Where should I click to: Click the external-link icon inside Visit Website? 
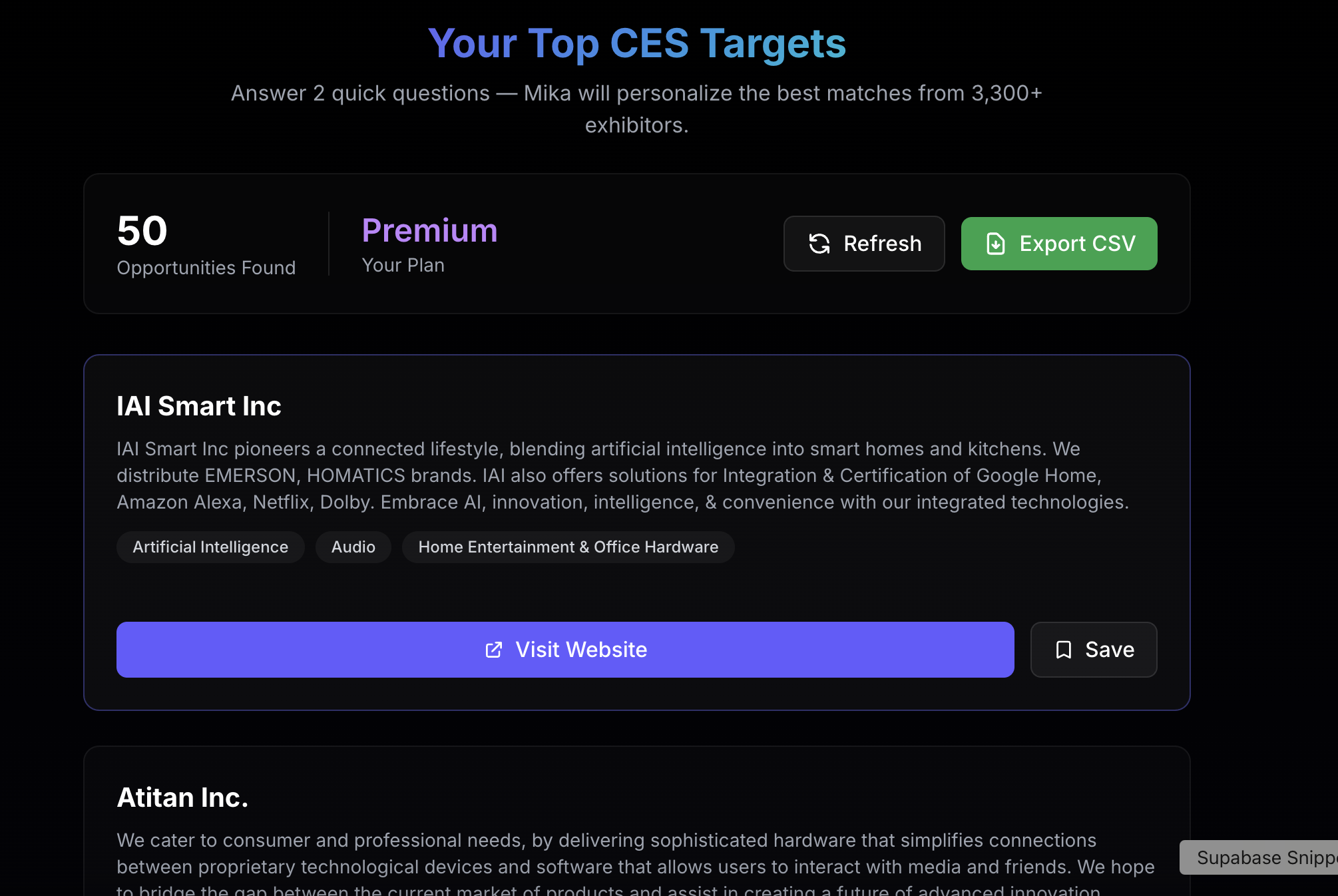(493, 650)
